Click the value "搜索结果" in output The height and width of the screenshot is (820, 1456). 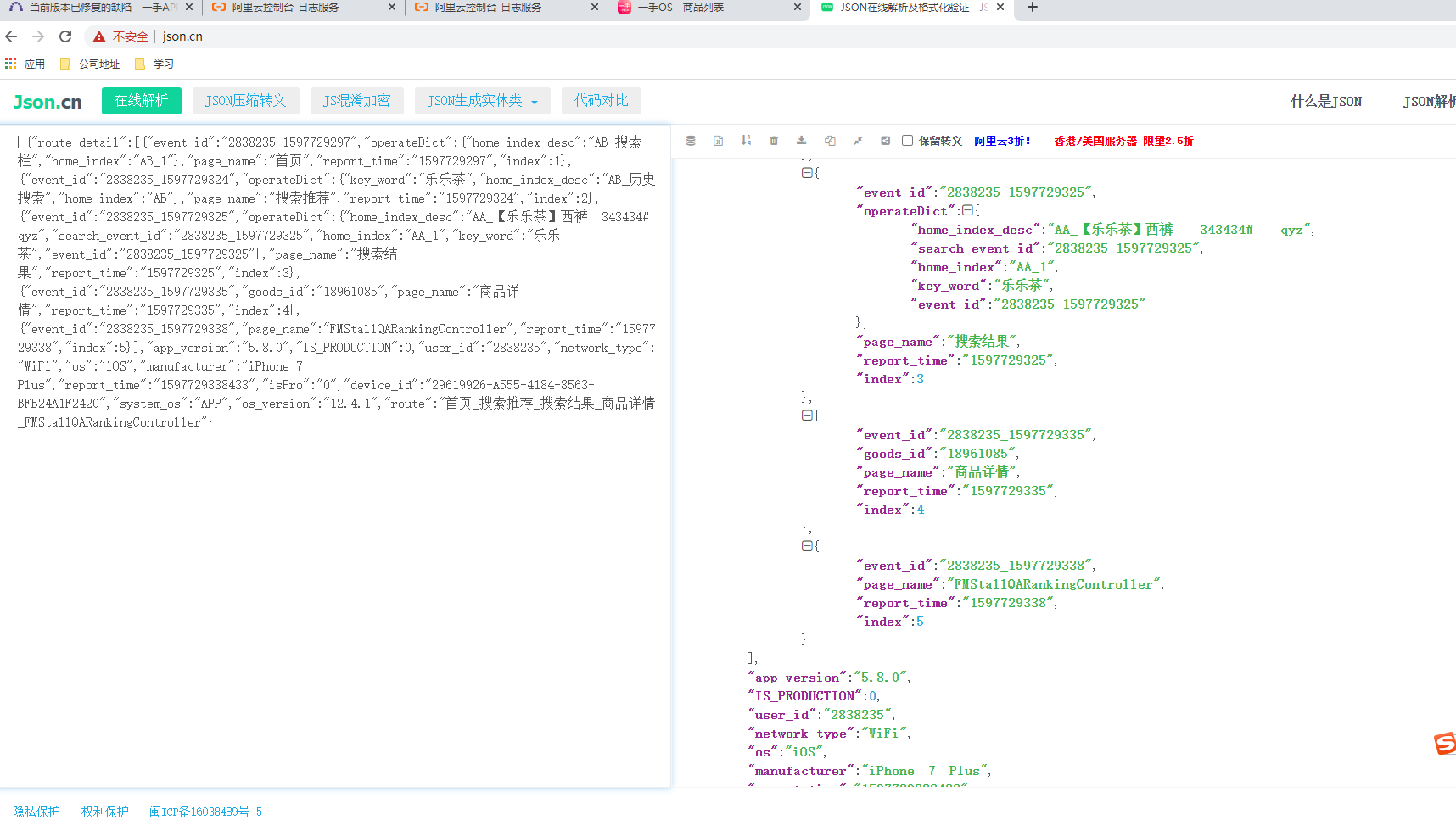(982, 342)
